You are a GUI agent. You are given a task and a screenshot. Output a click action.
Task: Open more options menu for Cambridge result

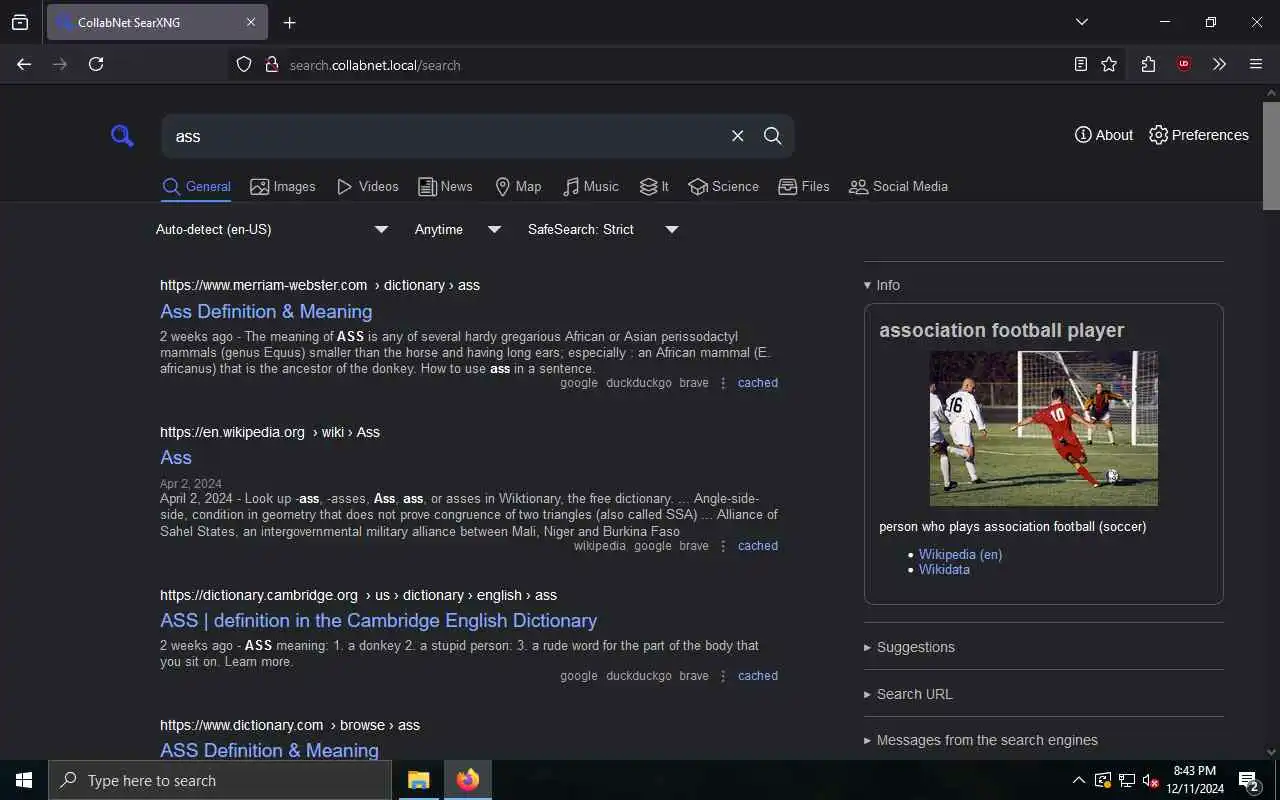(x=723, y=676)
